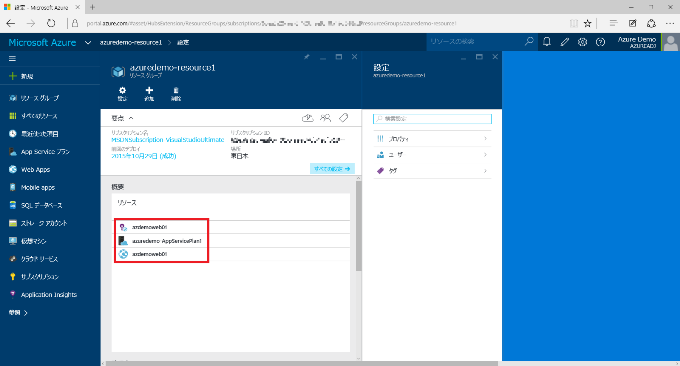Click the users icon in essentials header
680x366 pixels.
tap(326, 118)
